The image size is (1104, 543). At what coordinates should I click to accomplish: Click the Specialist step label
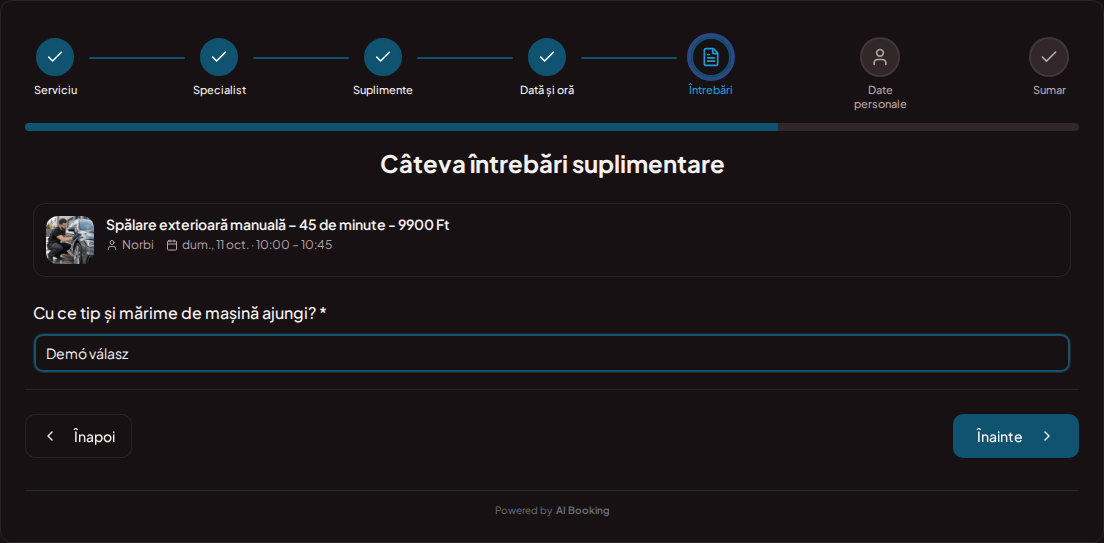click(x=220, y=90)
